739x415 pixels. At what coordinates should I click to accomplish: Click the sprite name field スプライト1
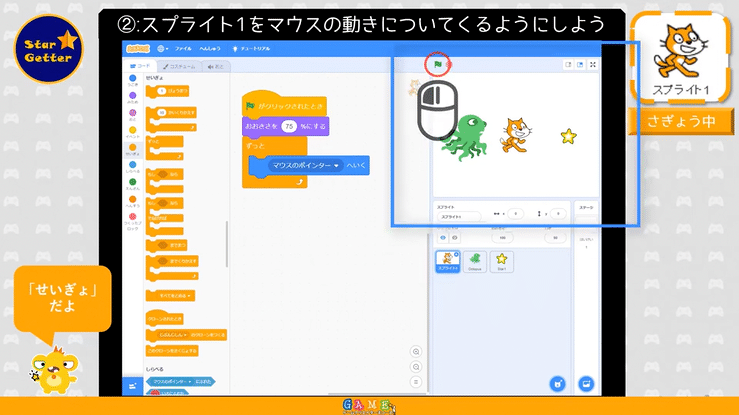(x=459, y=217)
